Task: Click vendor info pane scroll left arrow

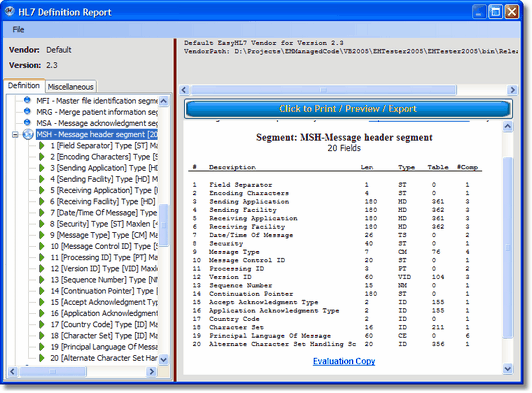Action: coord(184,90)
